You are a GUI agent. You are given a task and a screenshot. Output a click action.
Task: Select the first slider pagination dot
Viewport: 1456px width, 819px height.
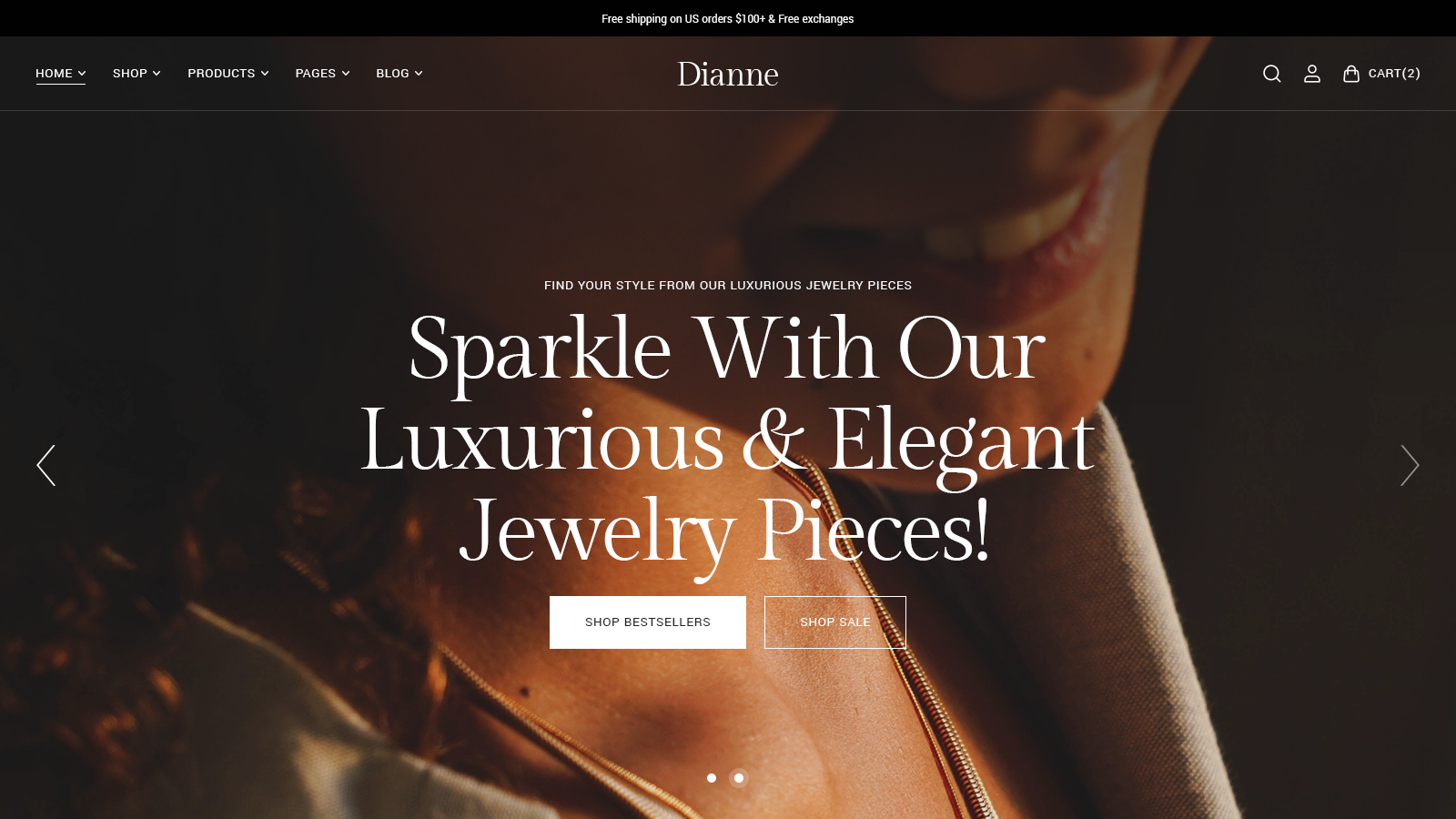(x=712, y=778)
